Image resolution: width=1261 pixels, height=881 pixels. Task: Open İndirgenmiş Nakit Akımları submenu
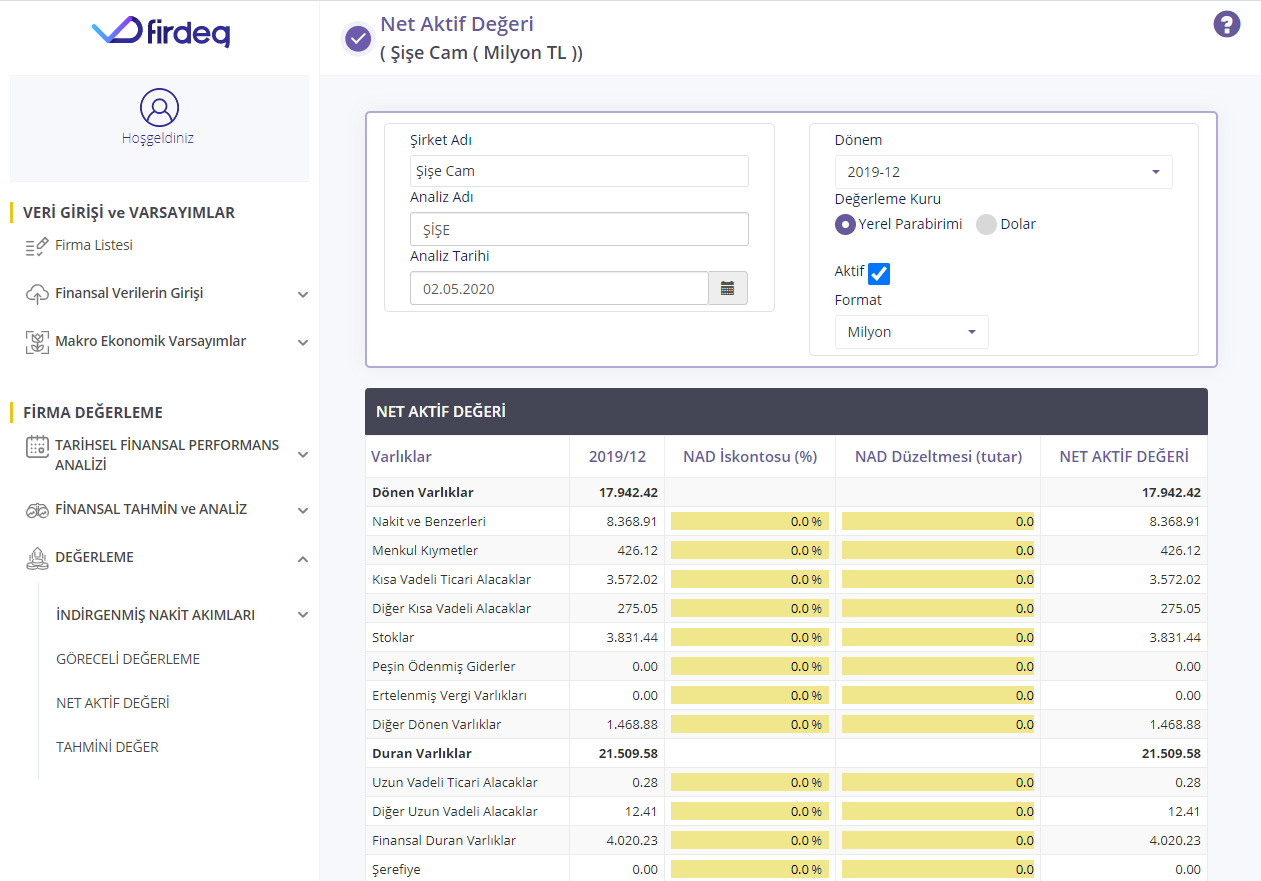pyautogui.click(x=155, y=615)
